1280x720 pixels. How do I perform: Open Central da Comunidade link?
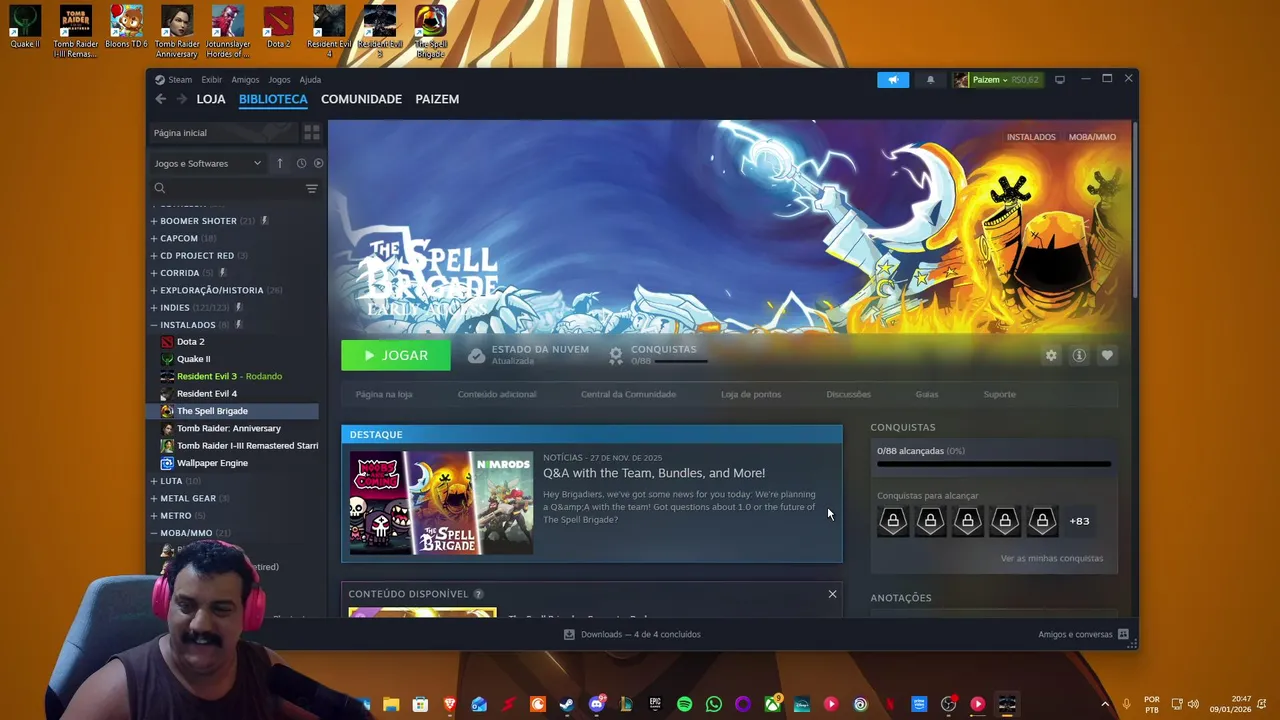tap(628, 394)
